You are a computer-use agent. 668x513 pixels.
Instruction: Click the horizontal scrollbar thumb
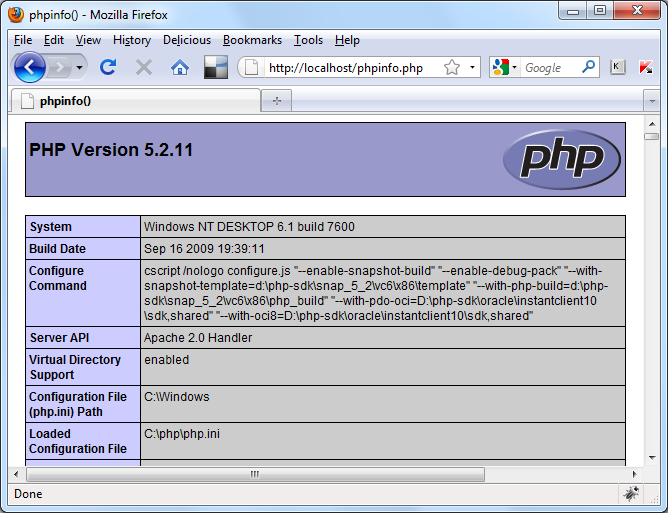click(255, 474)
